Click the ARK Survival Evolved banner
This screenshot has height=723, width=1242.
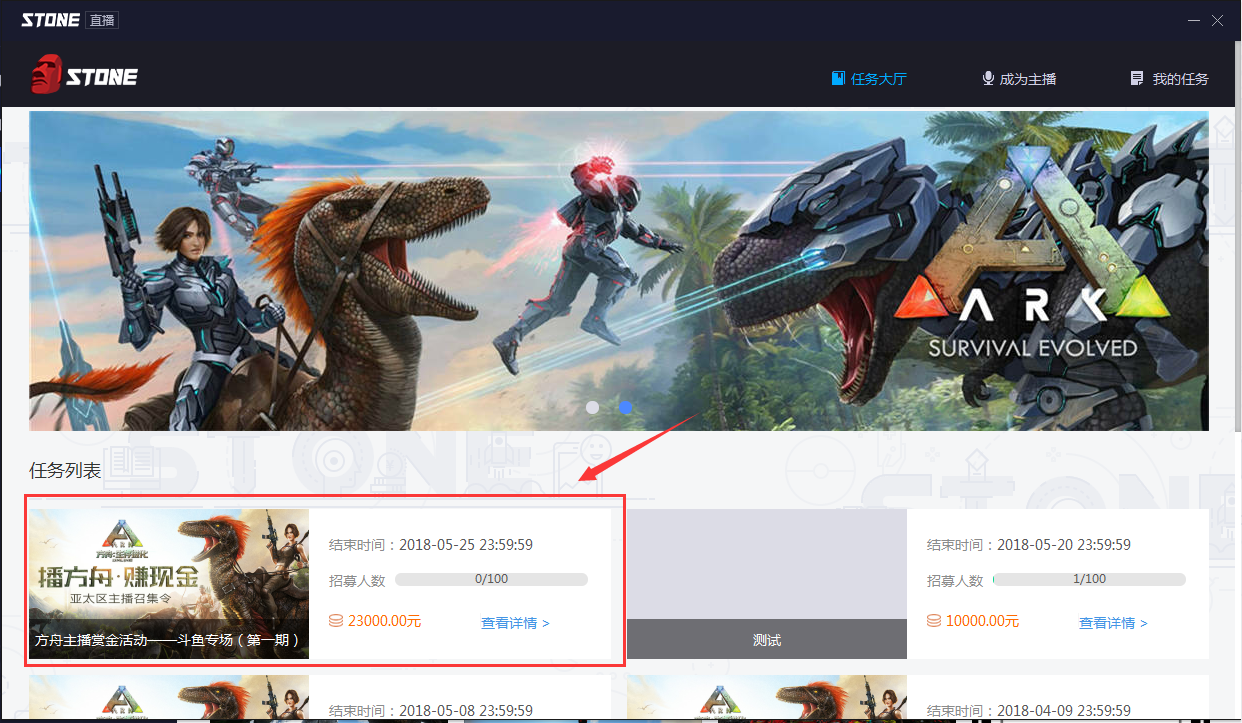click(x=618, y=270)
